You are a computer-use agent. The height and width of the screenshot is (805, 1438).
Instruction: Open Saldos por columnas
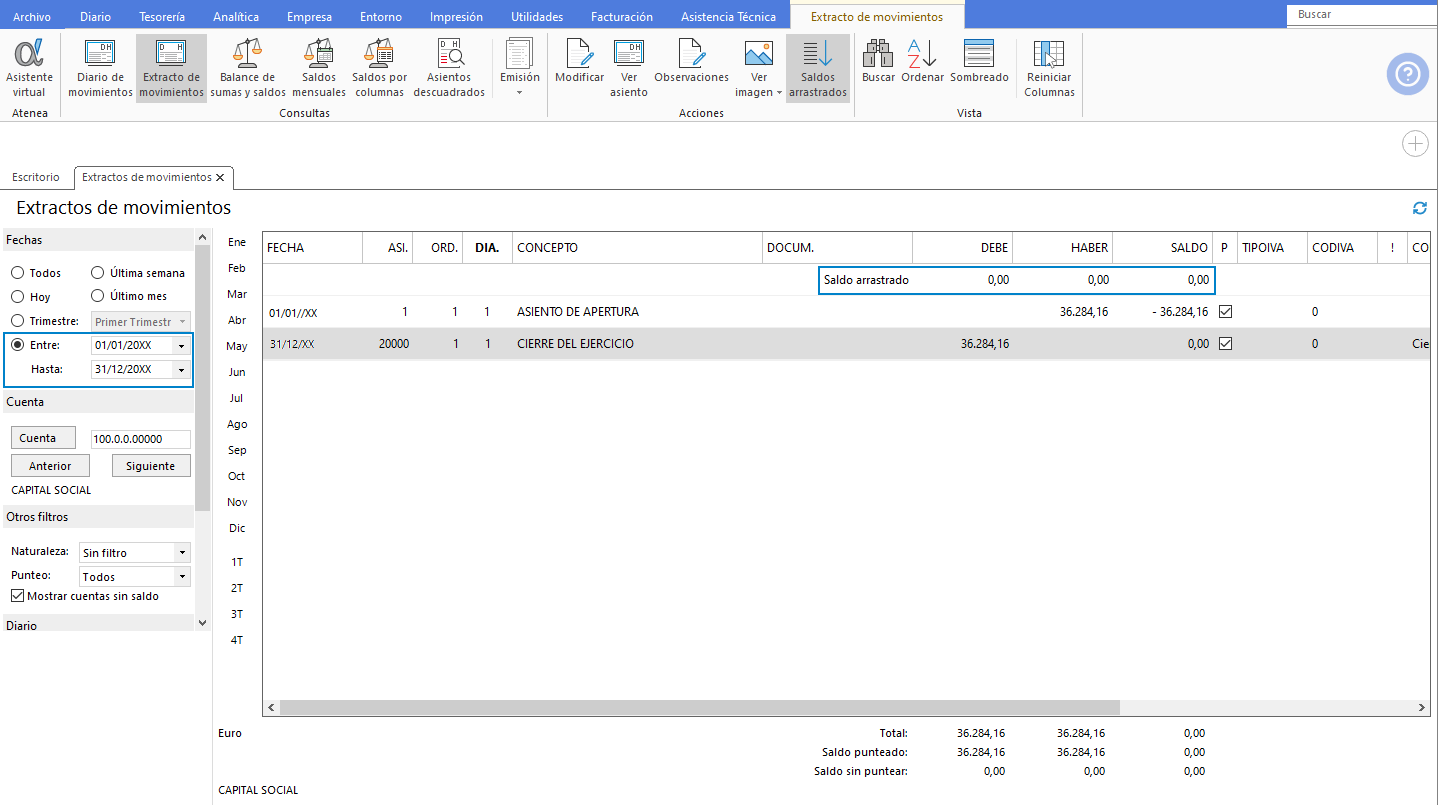(380, 68)
